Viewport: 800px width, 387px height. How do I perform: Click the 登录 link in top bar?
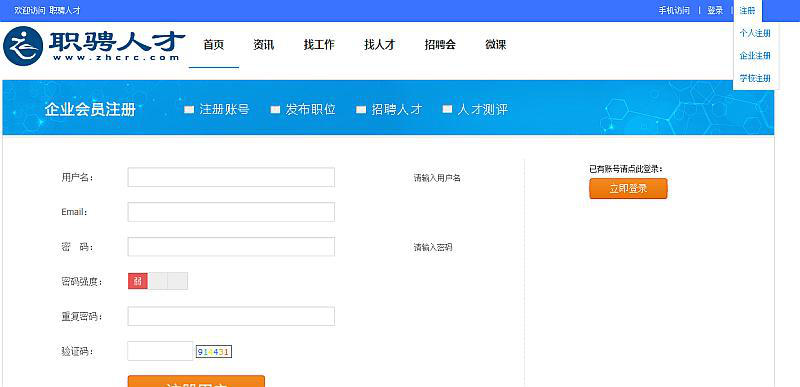pyautogui.click(x=715, y=10)
